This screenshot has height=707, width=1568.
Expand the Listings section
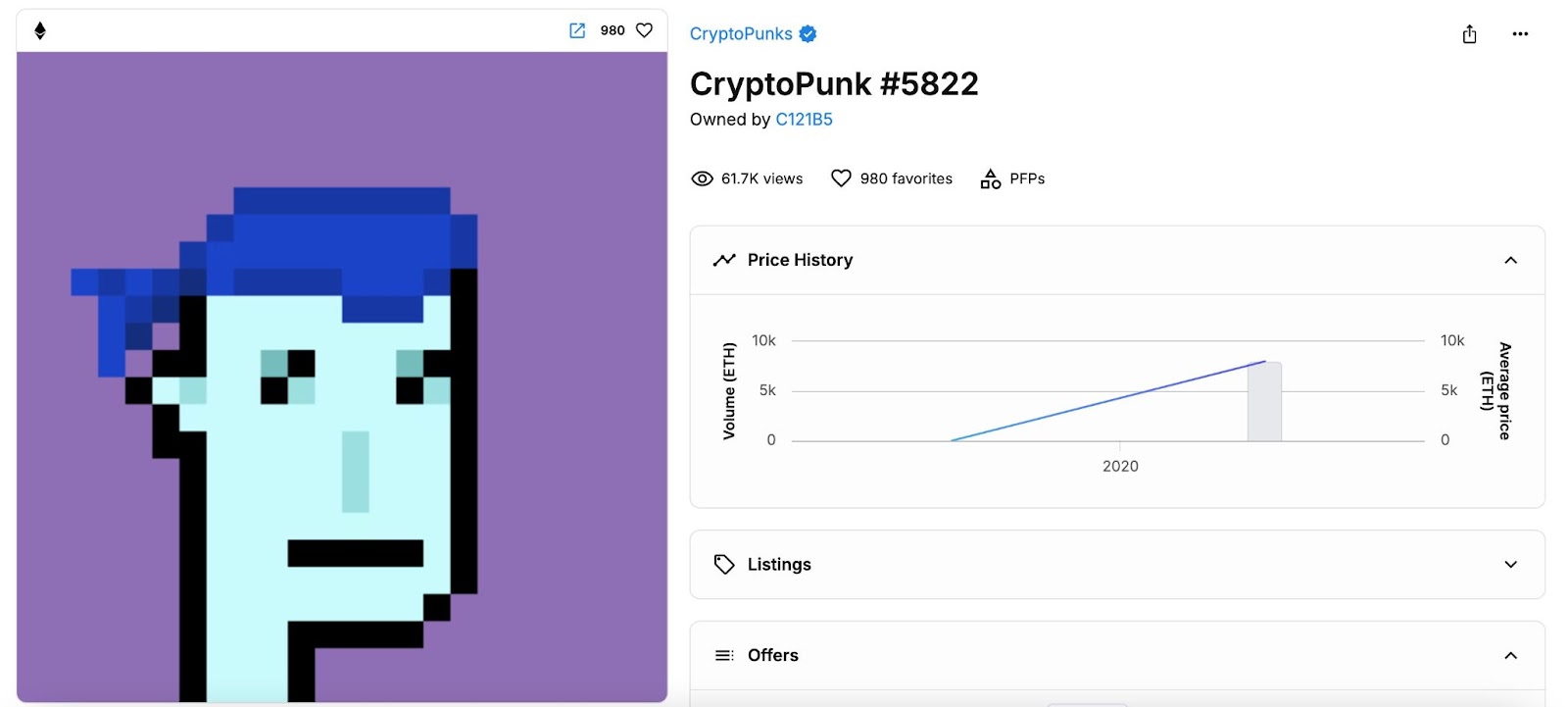[x=1510, y=565]
